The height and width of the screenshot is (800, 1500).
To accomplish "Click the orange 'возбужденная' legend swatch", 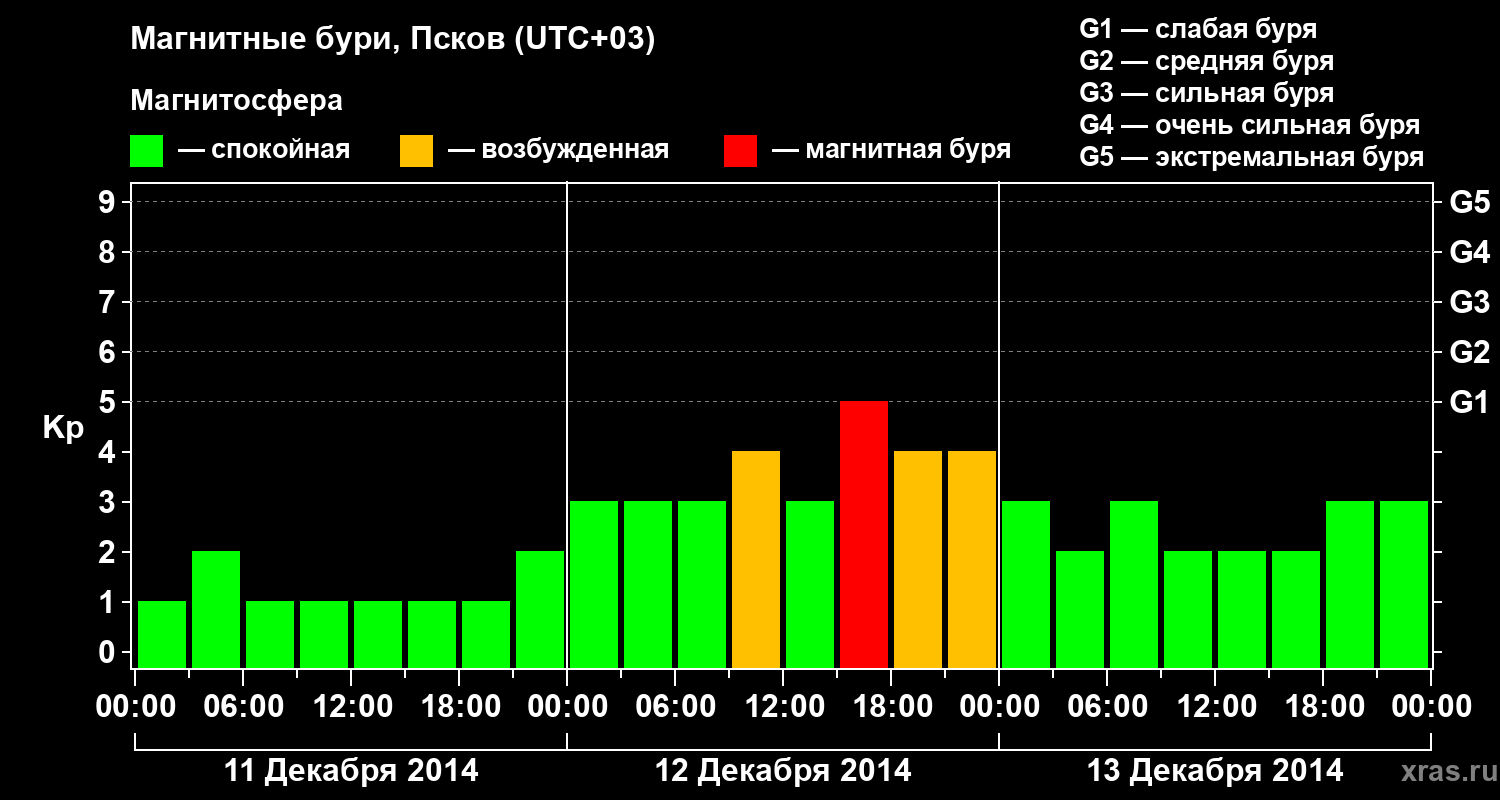I will pyautogui.click(x=416, y=151).
